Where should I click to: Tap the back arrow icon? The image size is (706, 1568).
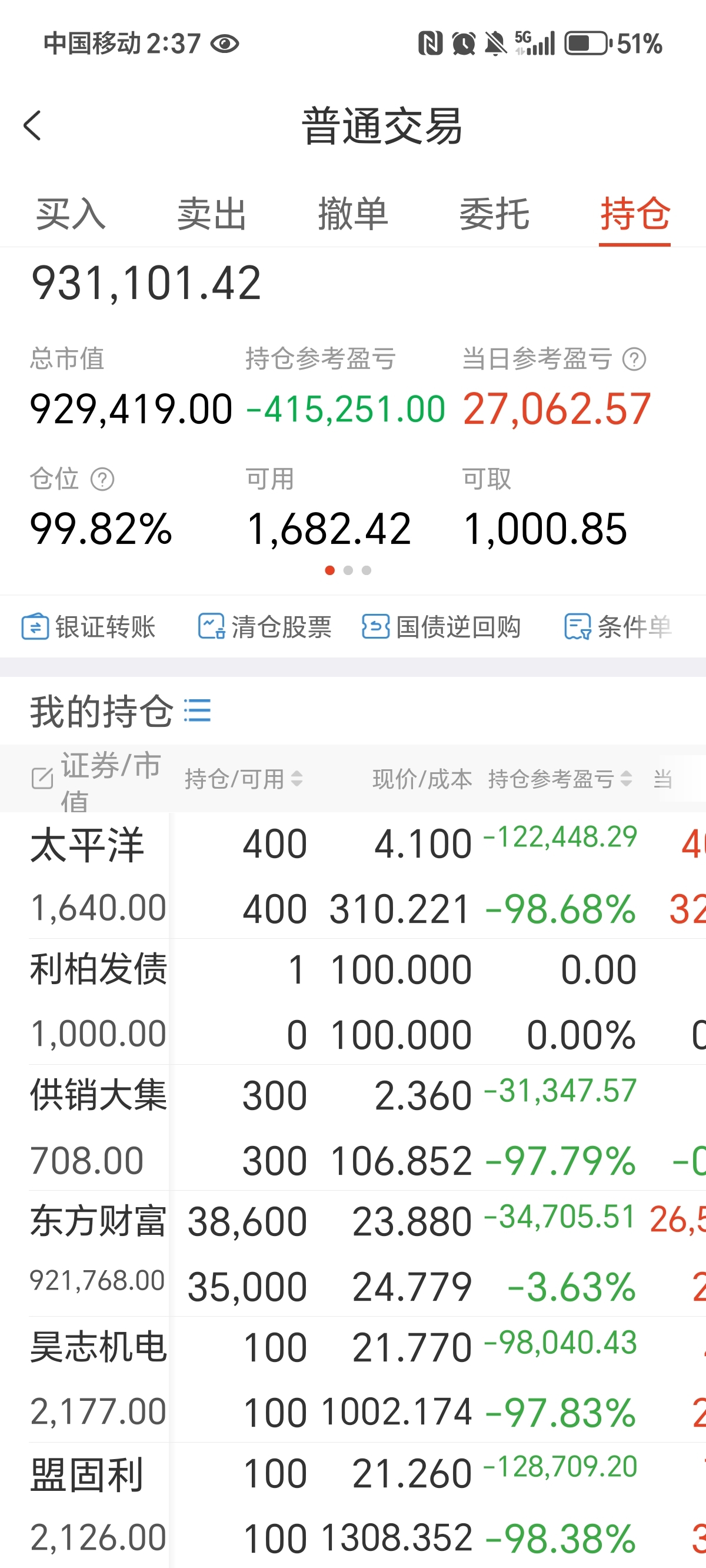pos(32,125)
